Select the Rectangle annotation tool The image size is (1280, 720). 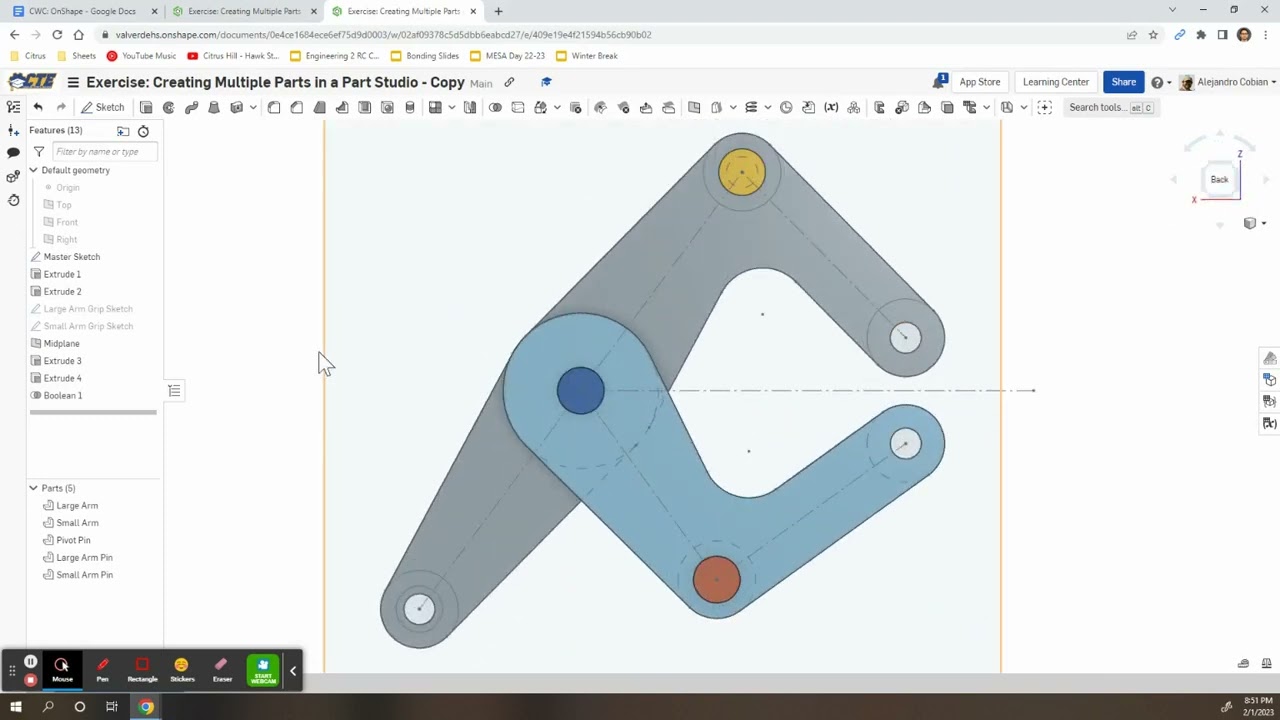pos(142,670)
